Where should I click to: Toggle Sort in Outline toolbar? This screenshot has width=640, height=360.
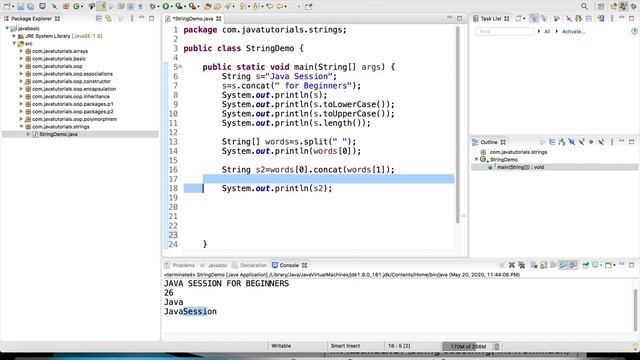click(x=562, y=142)
